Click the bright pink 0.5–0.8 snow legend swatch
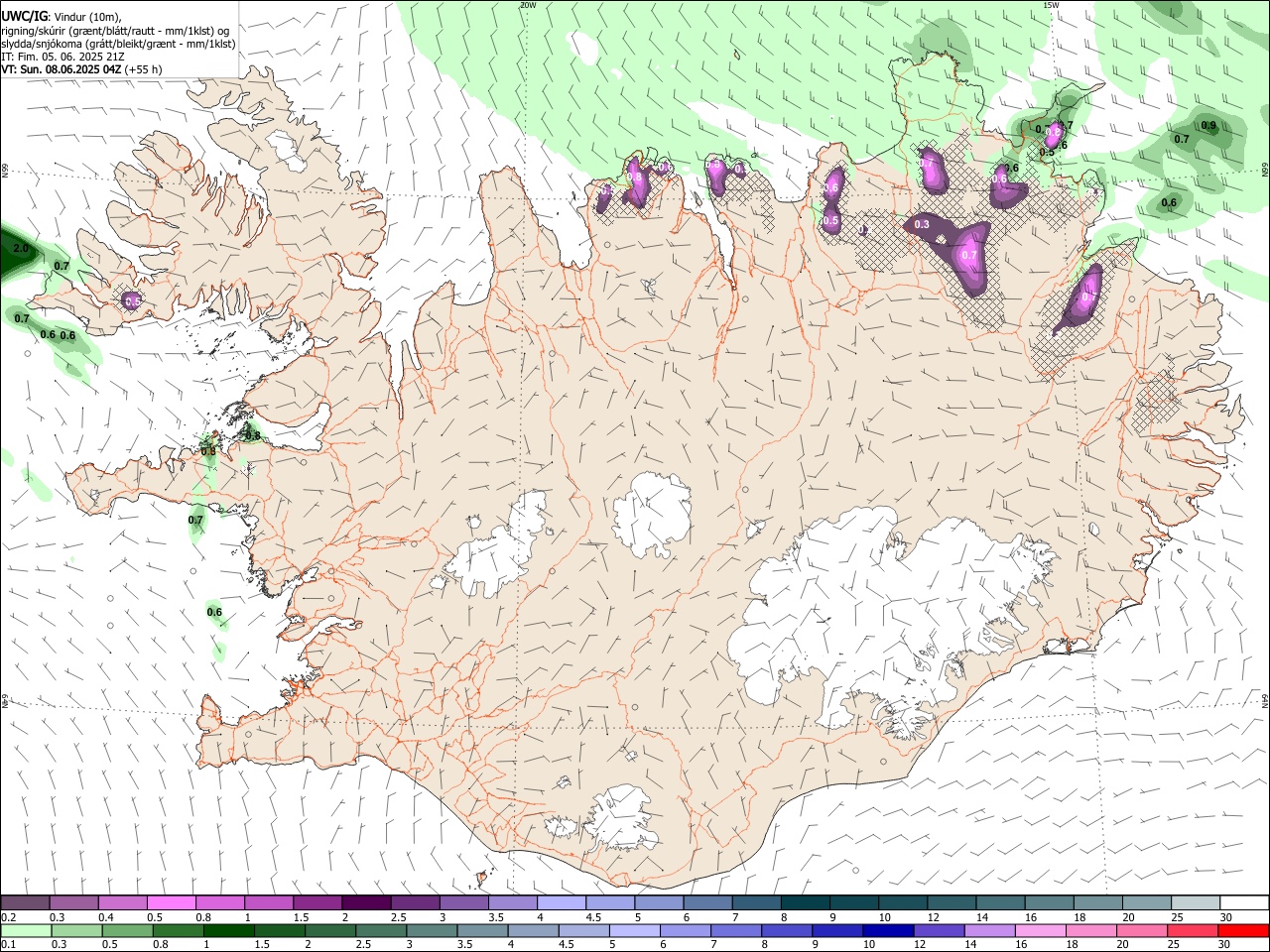This screenshot has height=952, width=1270. (x=171, y=903)
